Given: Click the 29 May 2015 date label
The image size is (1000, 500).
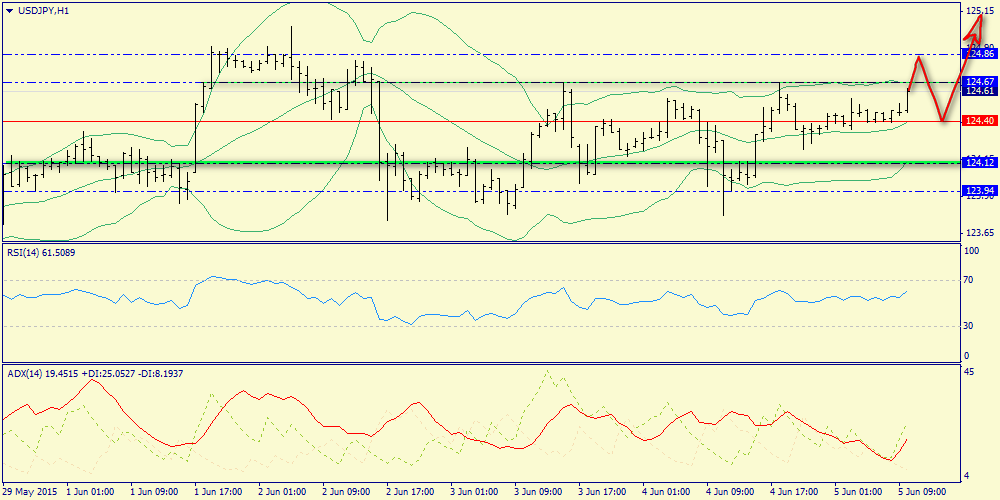Looking at the screenshot, I should point(30,492).
